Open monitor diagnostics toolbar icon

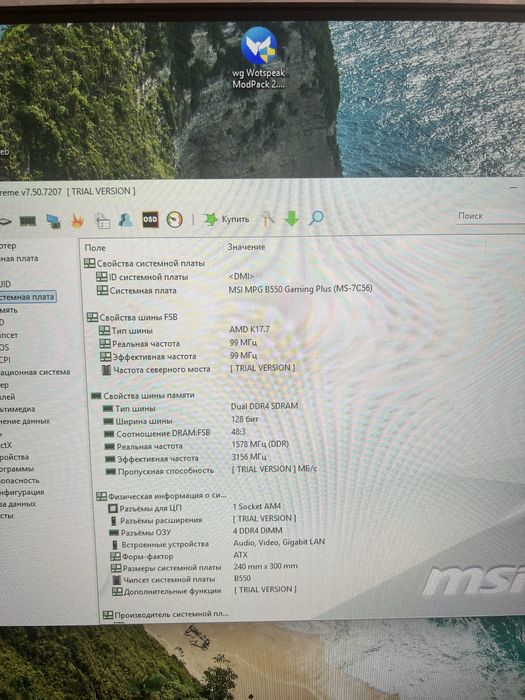click(54, 221)
